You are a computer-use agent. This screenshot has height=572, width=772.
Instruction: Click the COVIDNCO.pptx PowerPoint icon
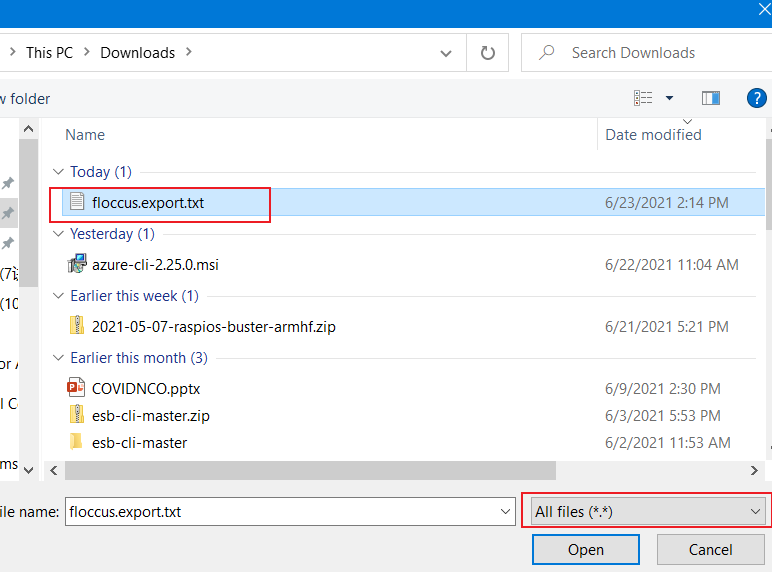(x=76, y=387)
